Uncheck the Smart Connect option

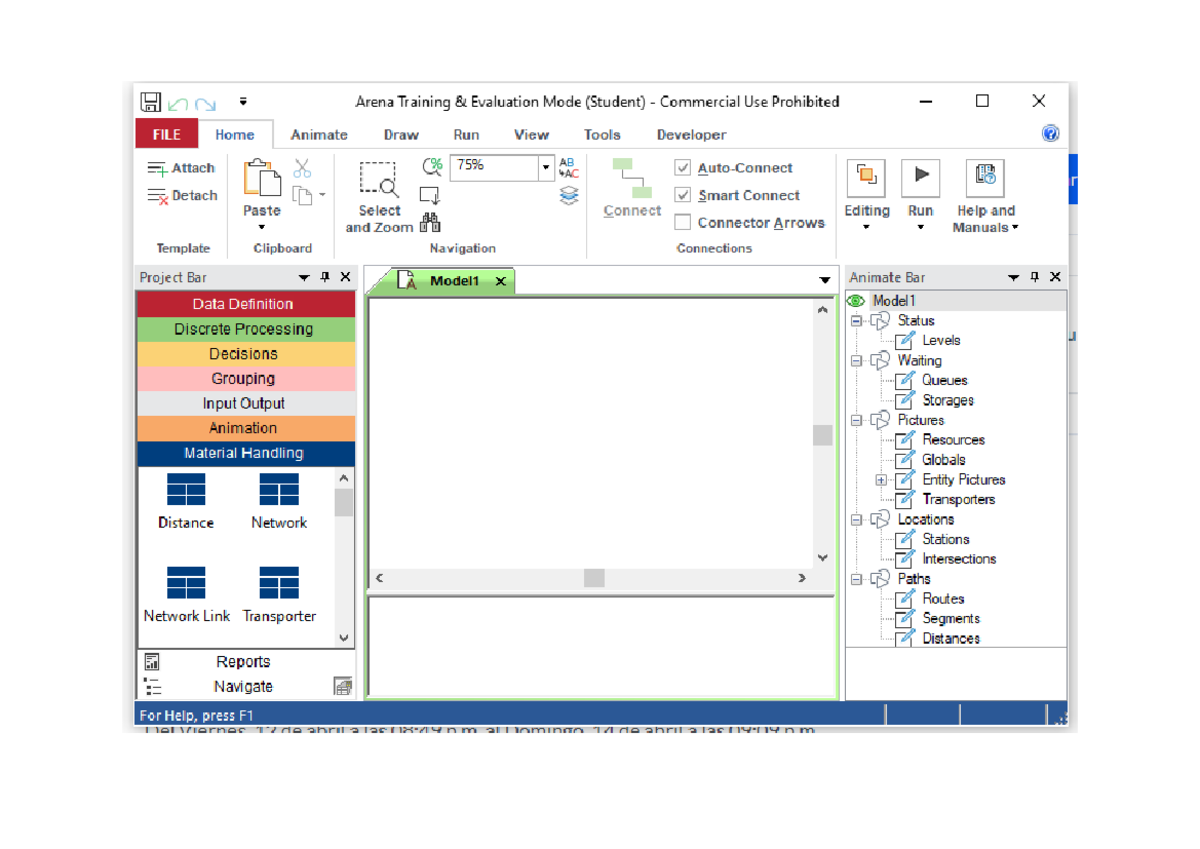pos(683,195)
